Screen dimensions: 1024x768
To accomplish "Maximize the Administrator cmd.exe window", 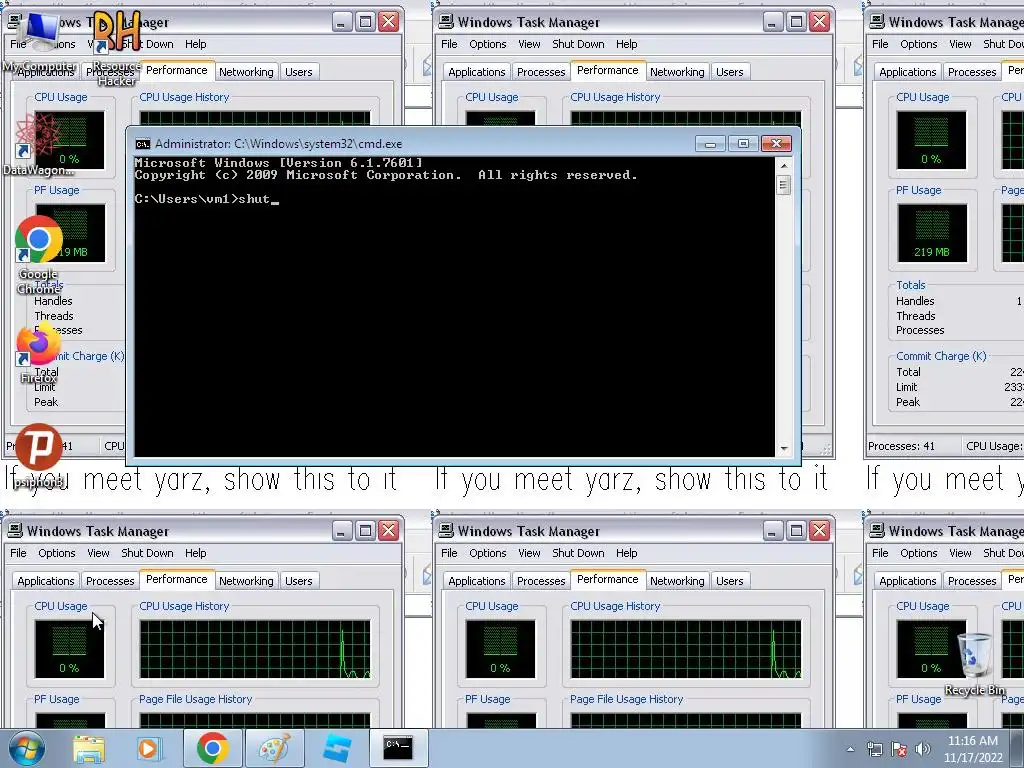I will tap(743, 144).
